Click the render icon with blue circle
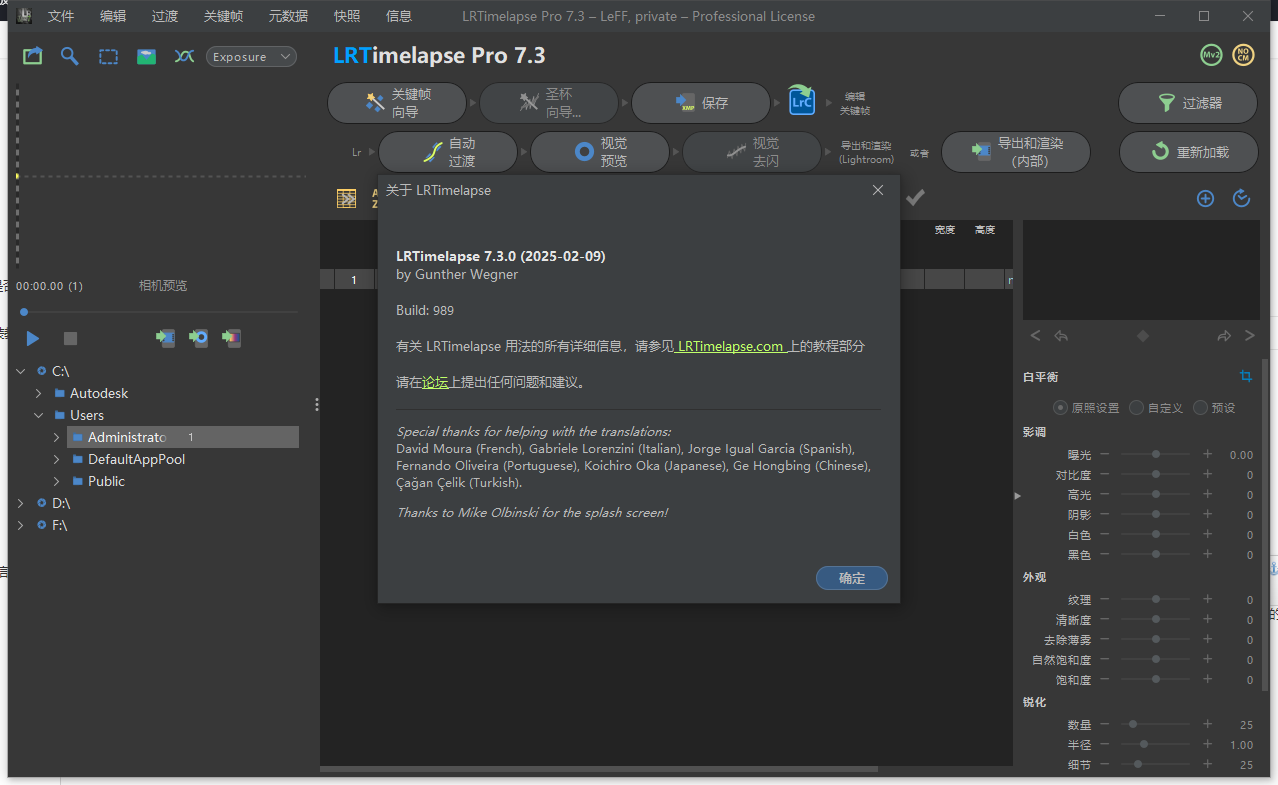 (x=199, y=338)
